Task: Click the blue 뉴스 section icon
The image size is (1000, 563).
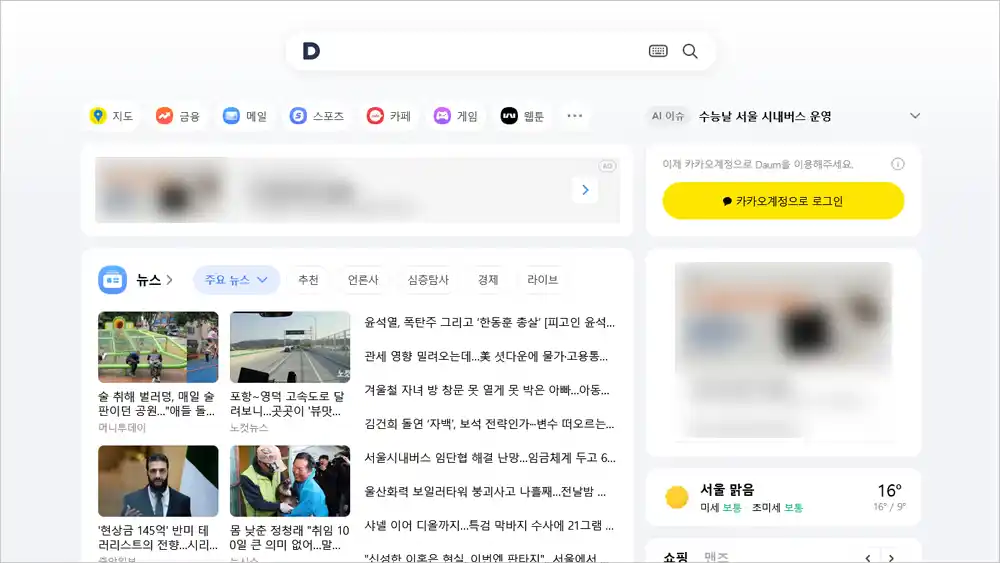Action: [x=112, y=280]
